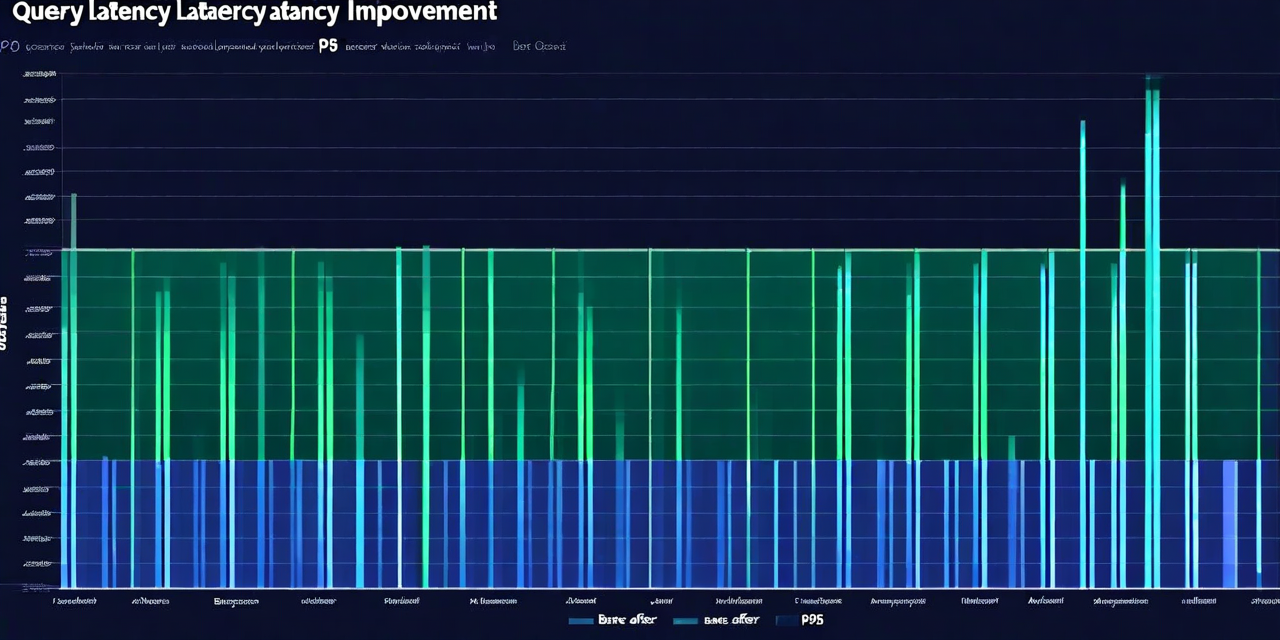This screenshot has width=1280, height=640.
Task: Click the teal swatch of second legend entry
Action: [685, 620]
